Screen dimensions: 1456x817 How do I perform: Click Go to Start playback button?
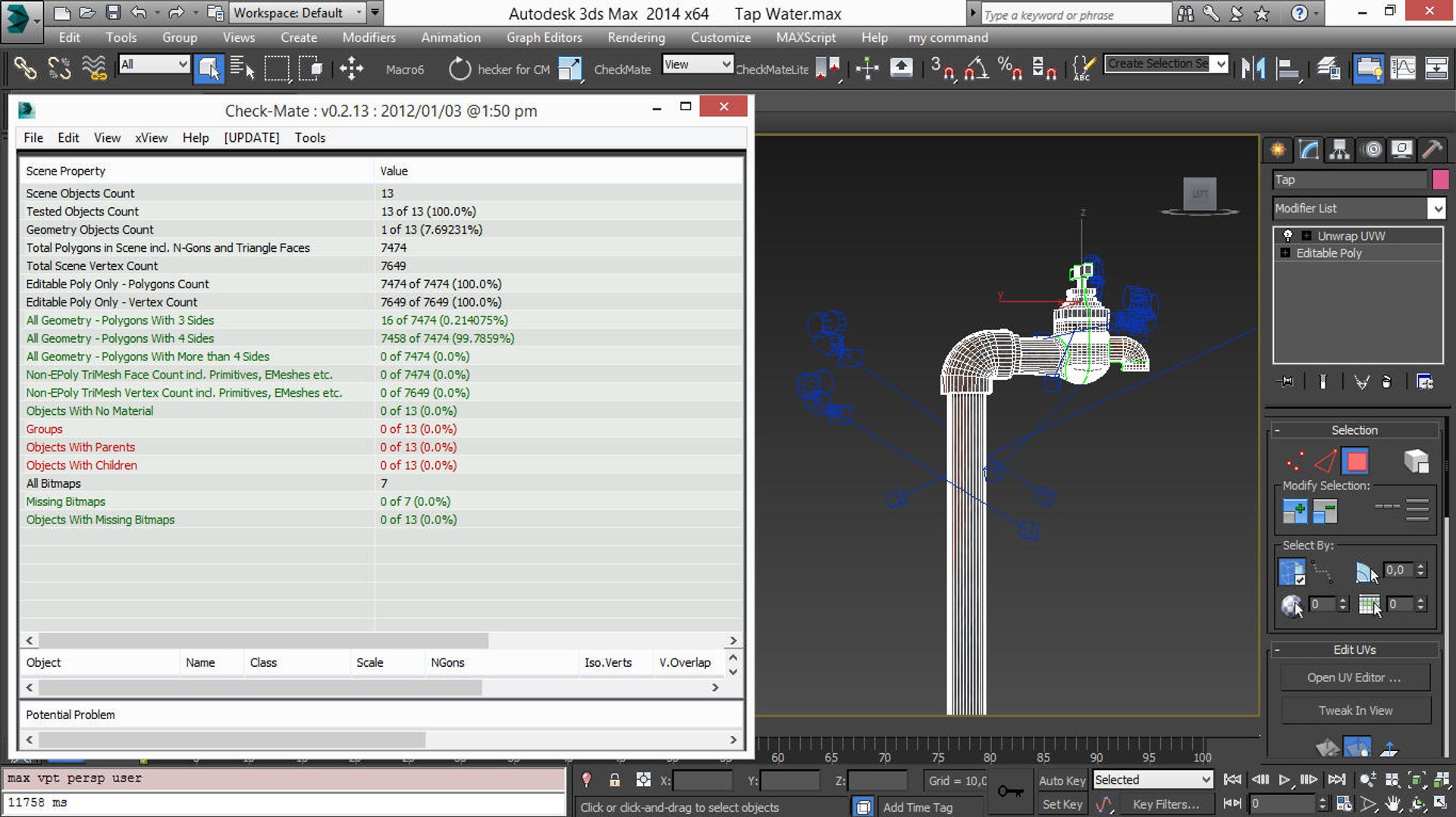pos(1232,780)
